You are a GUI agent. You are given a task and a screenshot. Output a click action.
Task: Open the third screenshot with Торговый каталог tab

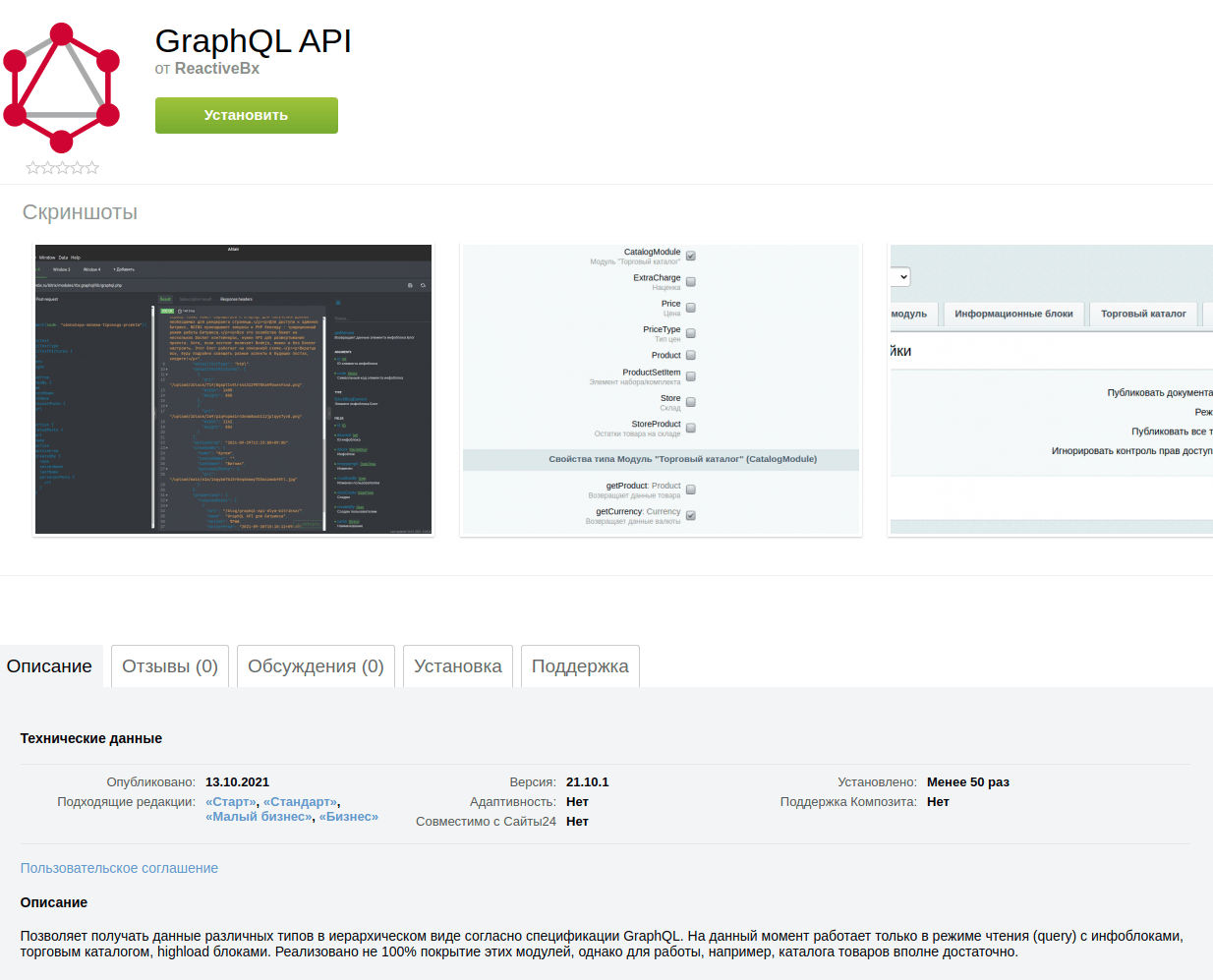coord(1051,389)
